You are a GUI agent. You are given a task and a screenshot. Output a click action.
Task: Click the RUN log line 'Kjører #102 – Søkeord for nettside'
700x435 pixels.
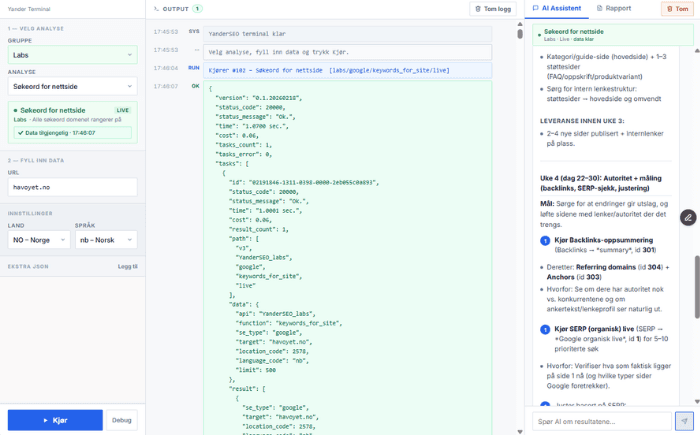click(x=347, y=71)
